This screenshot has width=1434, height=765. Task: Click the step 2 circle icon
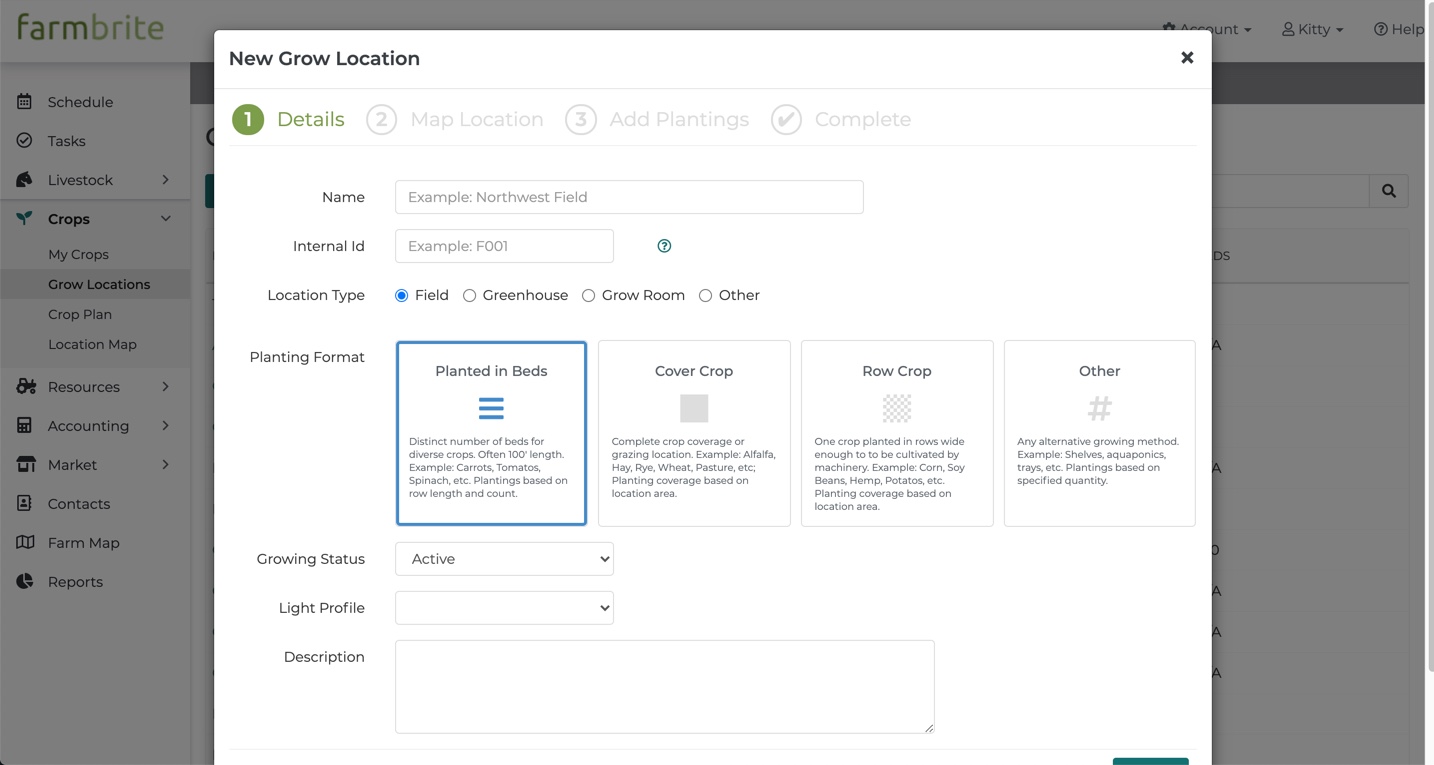tap(381, 120)
